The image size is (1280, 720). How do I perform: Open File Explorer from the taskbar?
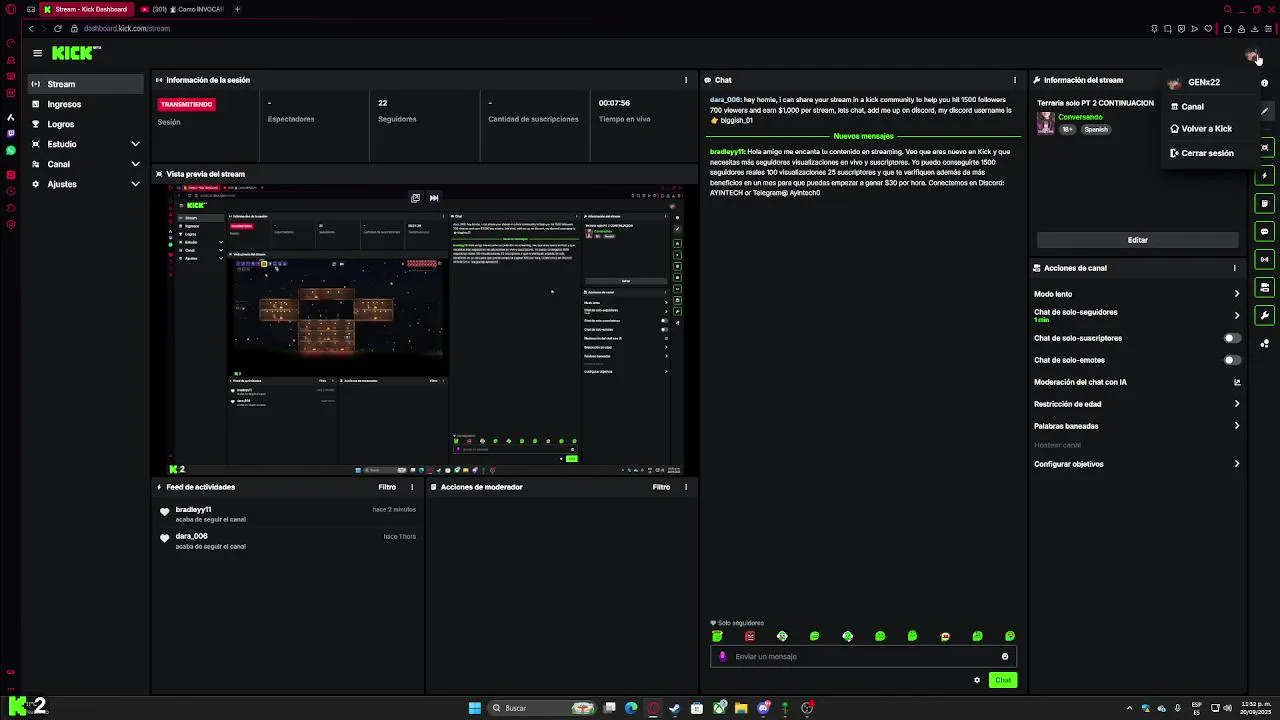coord(741,708)
